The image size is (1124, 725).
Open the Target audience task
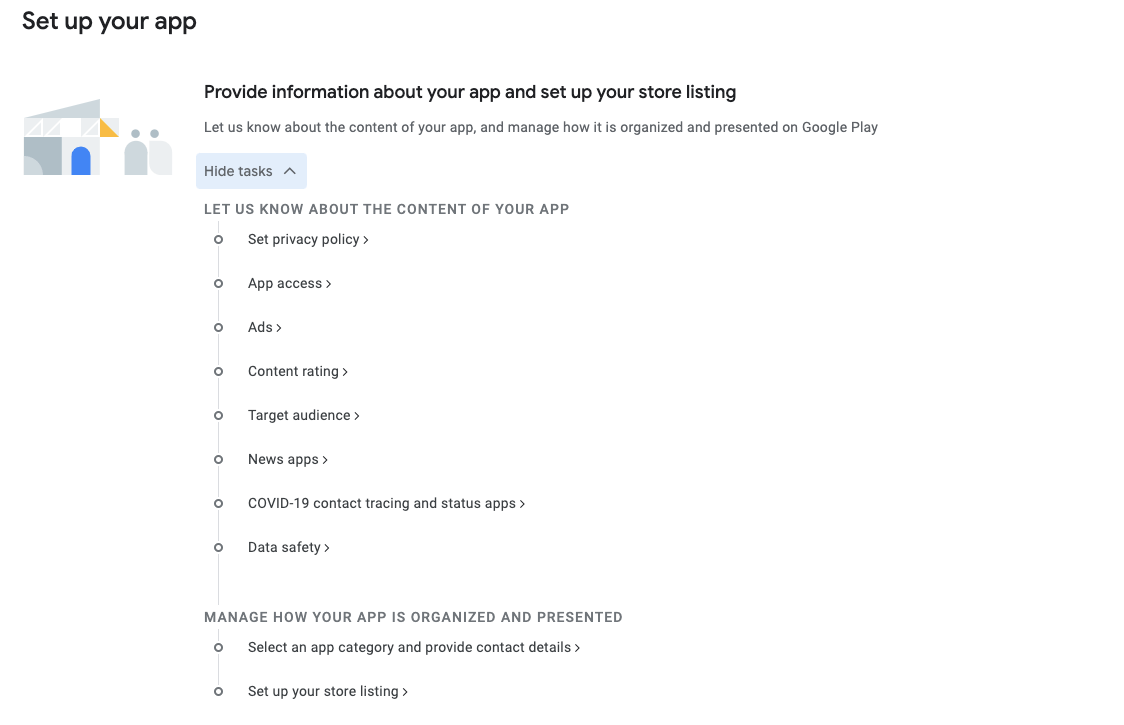(303, 416)
